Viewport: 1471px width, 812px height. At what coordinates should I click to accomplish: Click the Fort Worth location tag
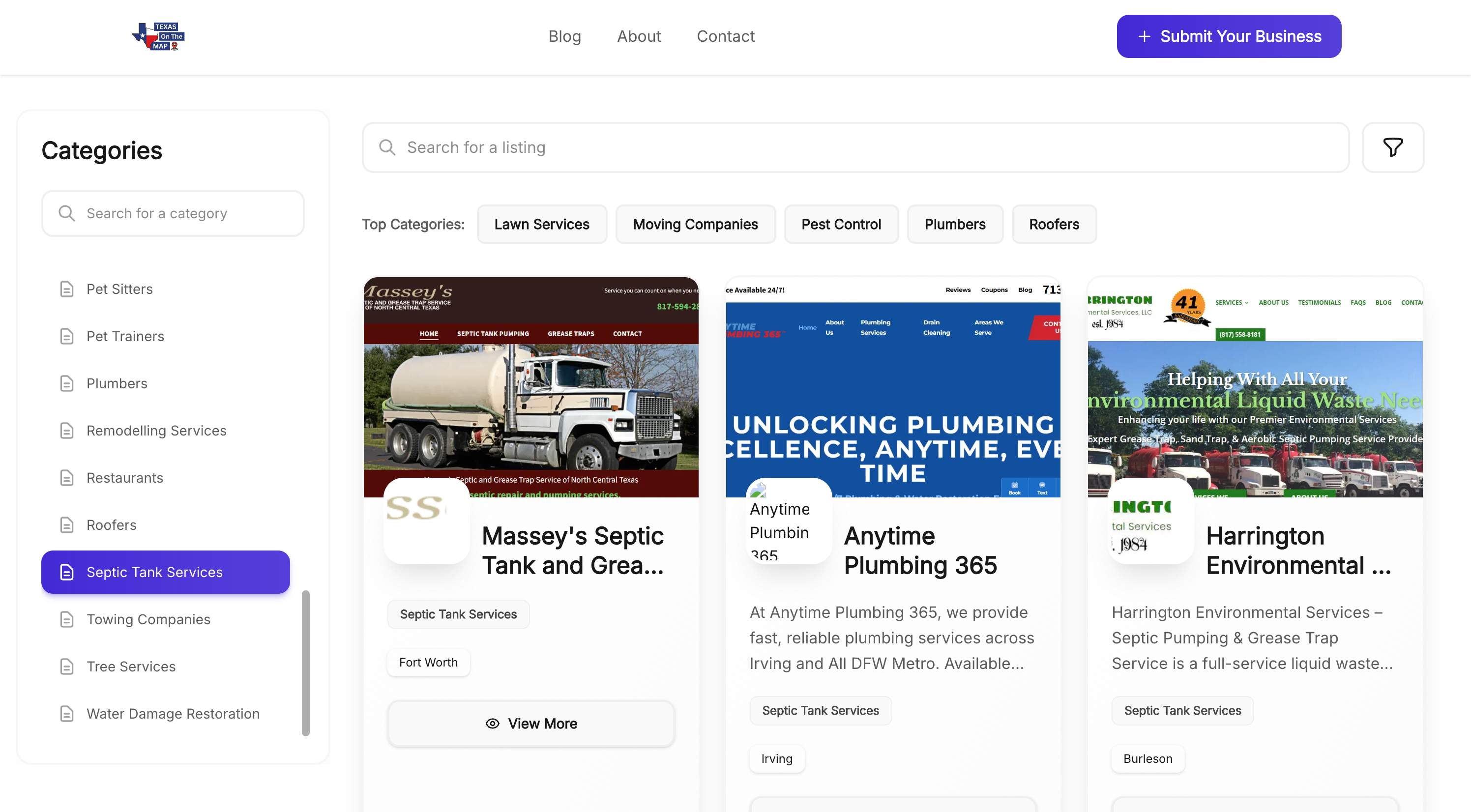(428, 663)
